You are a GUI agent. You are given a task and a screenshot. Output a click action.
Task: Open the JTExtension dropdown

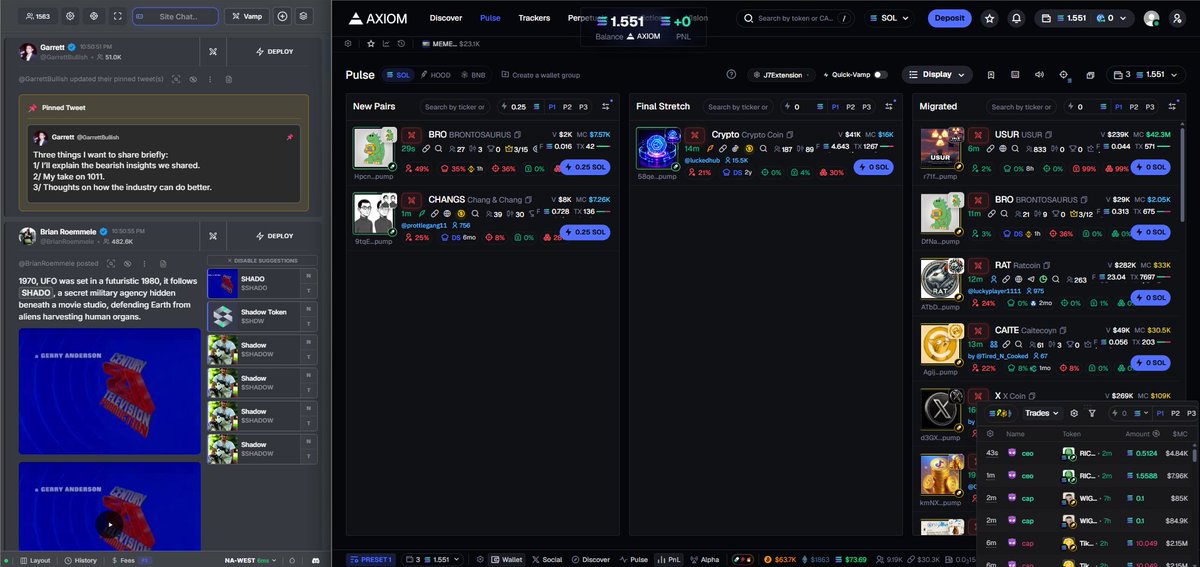click(781, 75)
